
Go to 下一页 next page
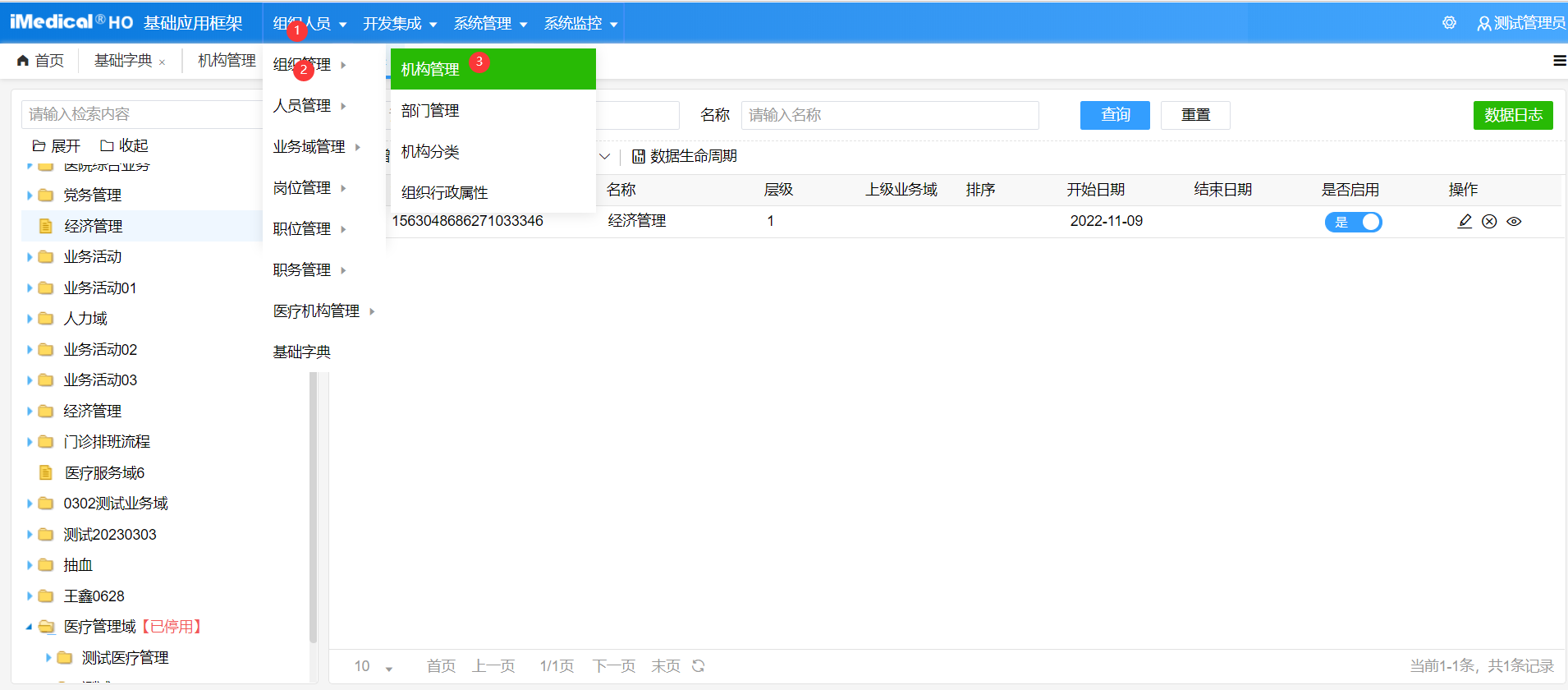[x=614, y=666]
